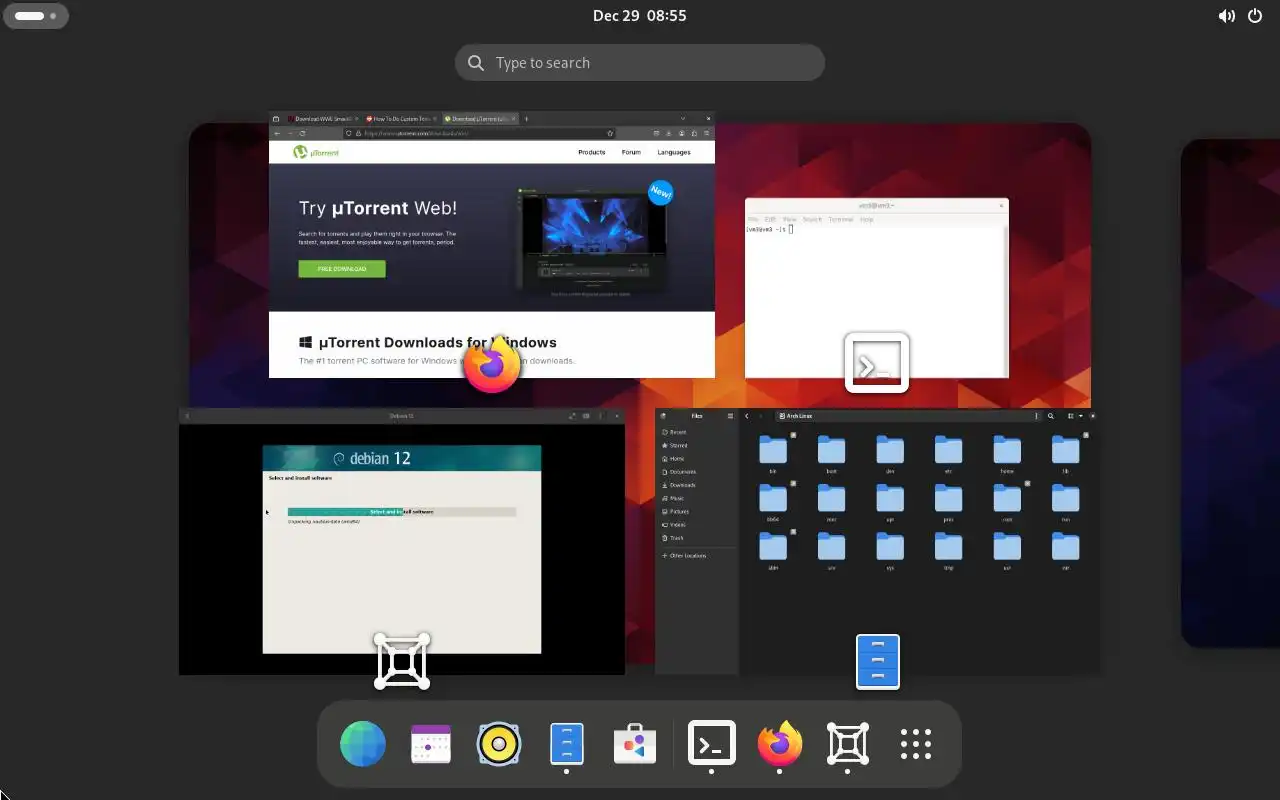The image size is (1280, 800).
Task: Open Firefox from the dock
Action: point(780,744)
